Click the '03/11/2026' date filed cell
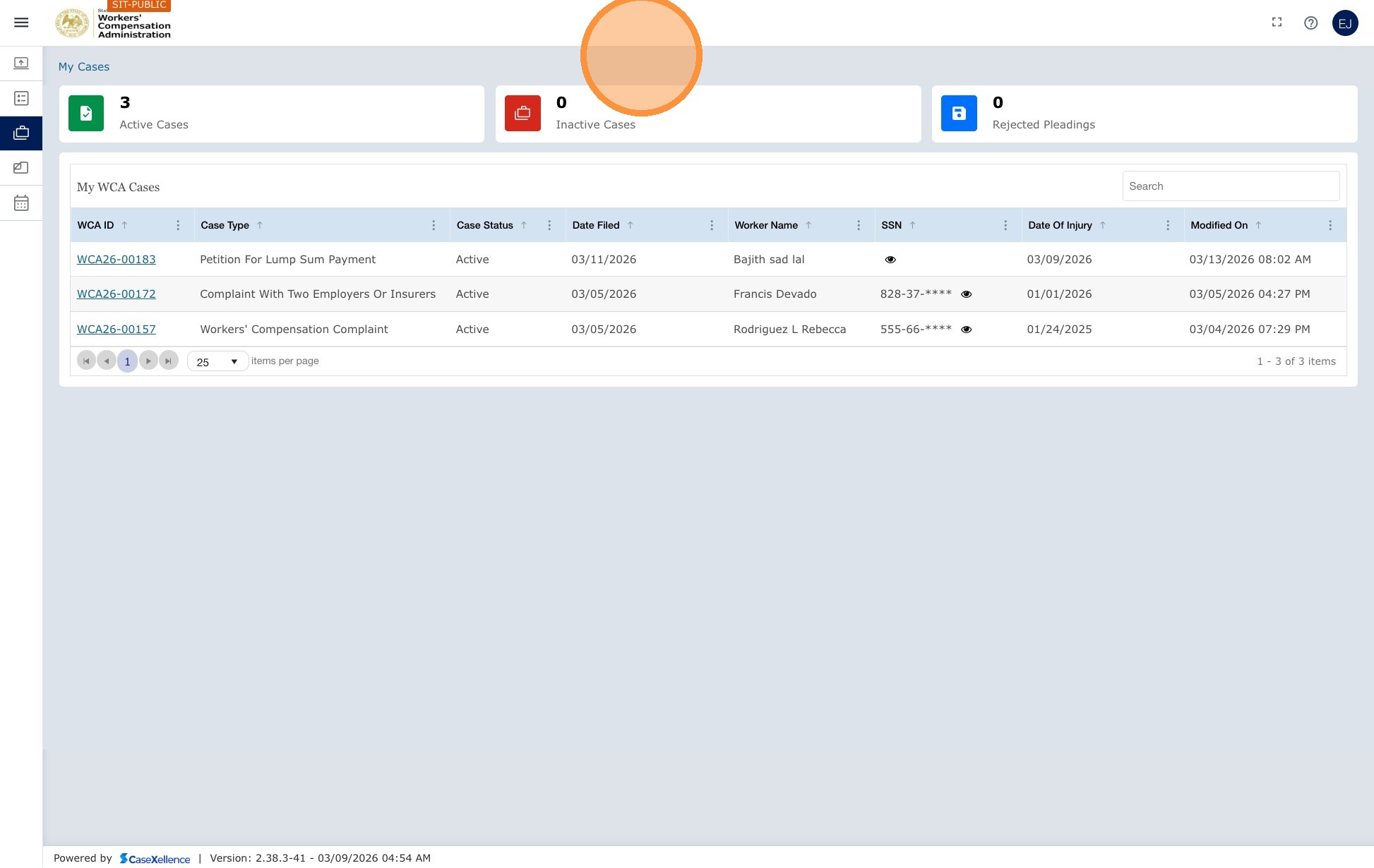This screenshot has height=868, width=1374. click(x=604, y=260)
